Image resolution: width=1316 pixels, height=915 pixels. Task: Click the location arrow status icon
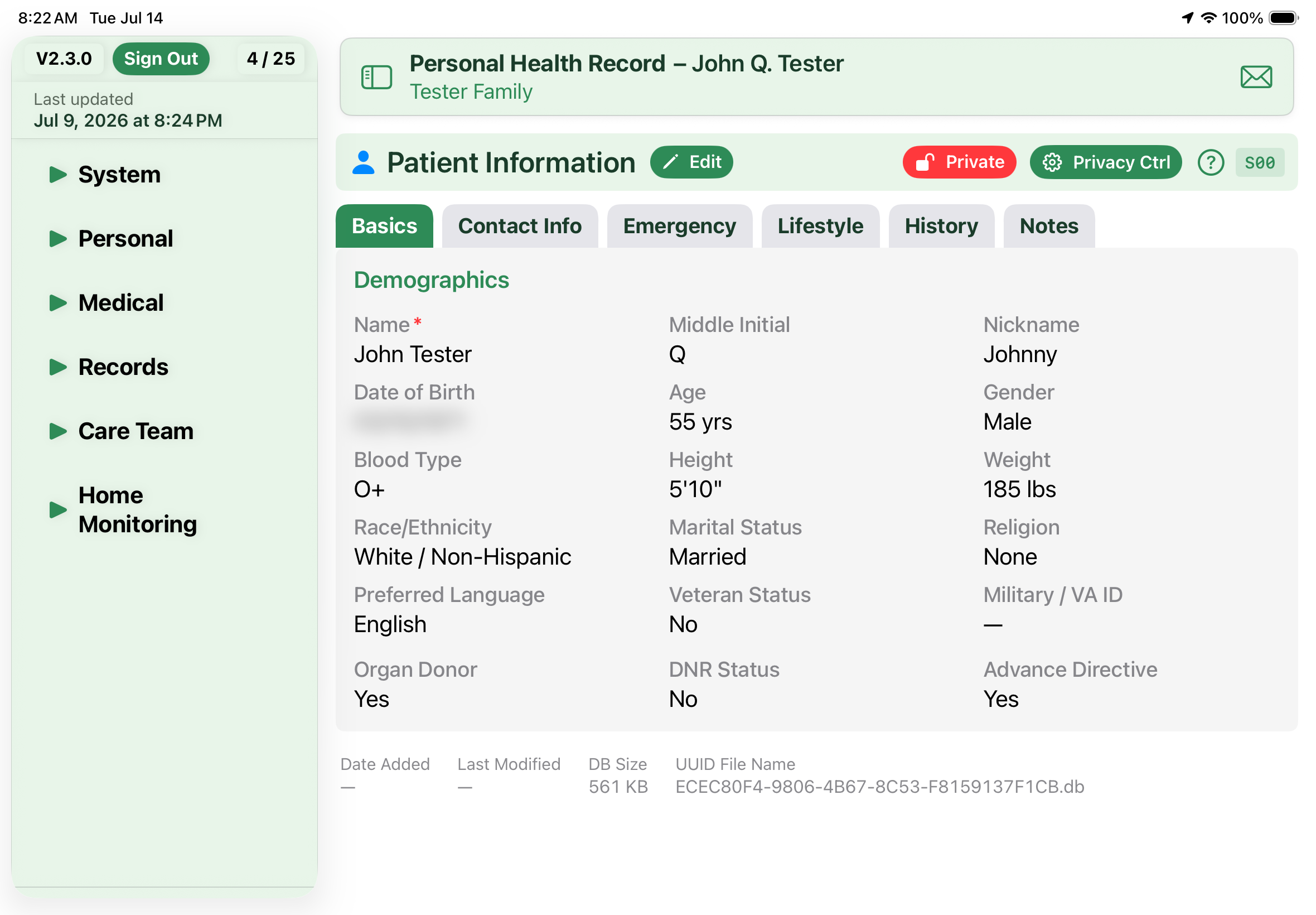tap(1187, 18)
